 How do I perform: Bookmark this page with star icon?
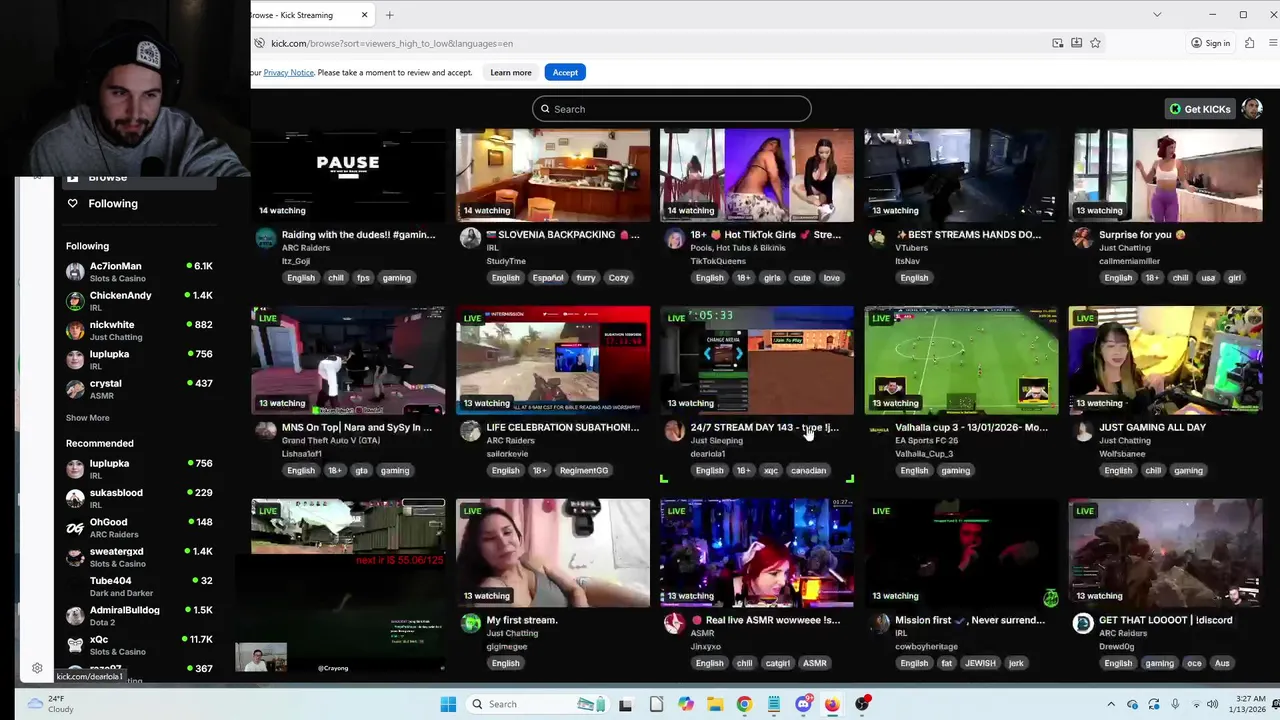click(1095, 43)
